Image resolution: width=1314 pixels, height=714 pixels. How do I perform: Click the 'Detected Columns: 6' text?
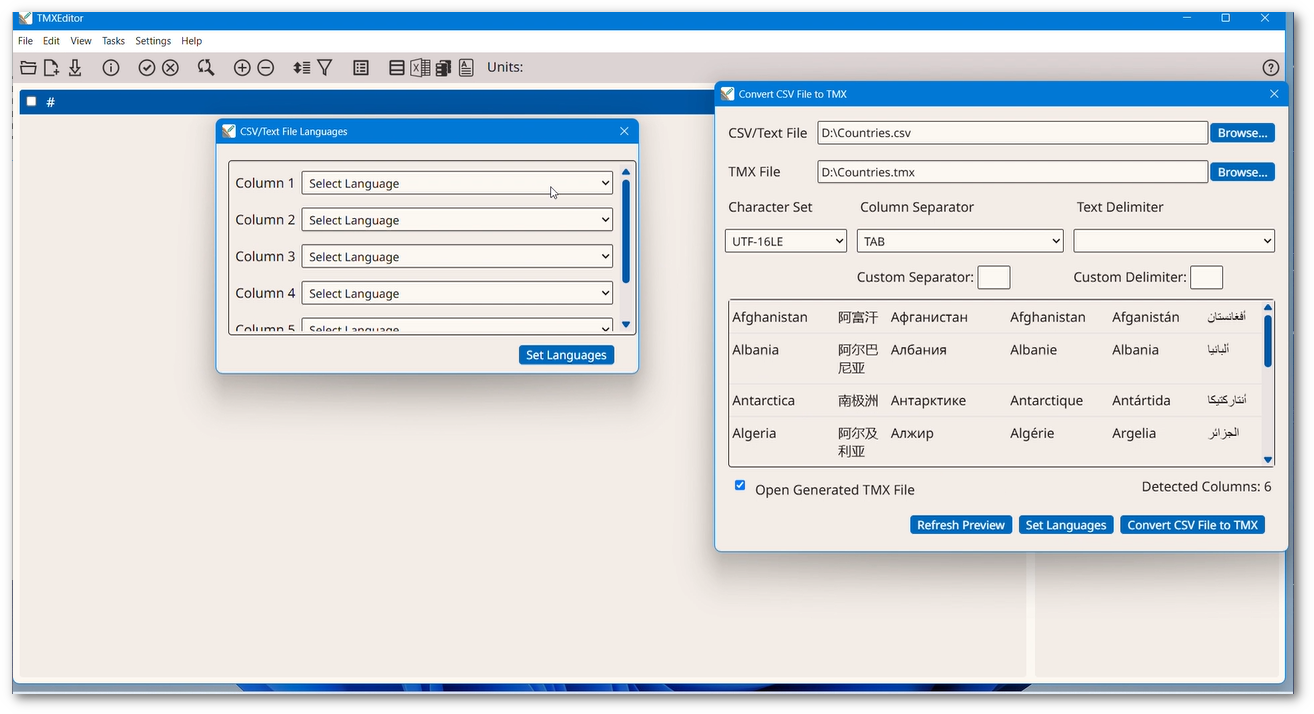[x=1207, y=487]
